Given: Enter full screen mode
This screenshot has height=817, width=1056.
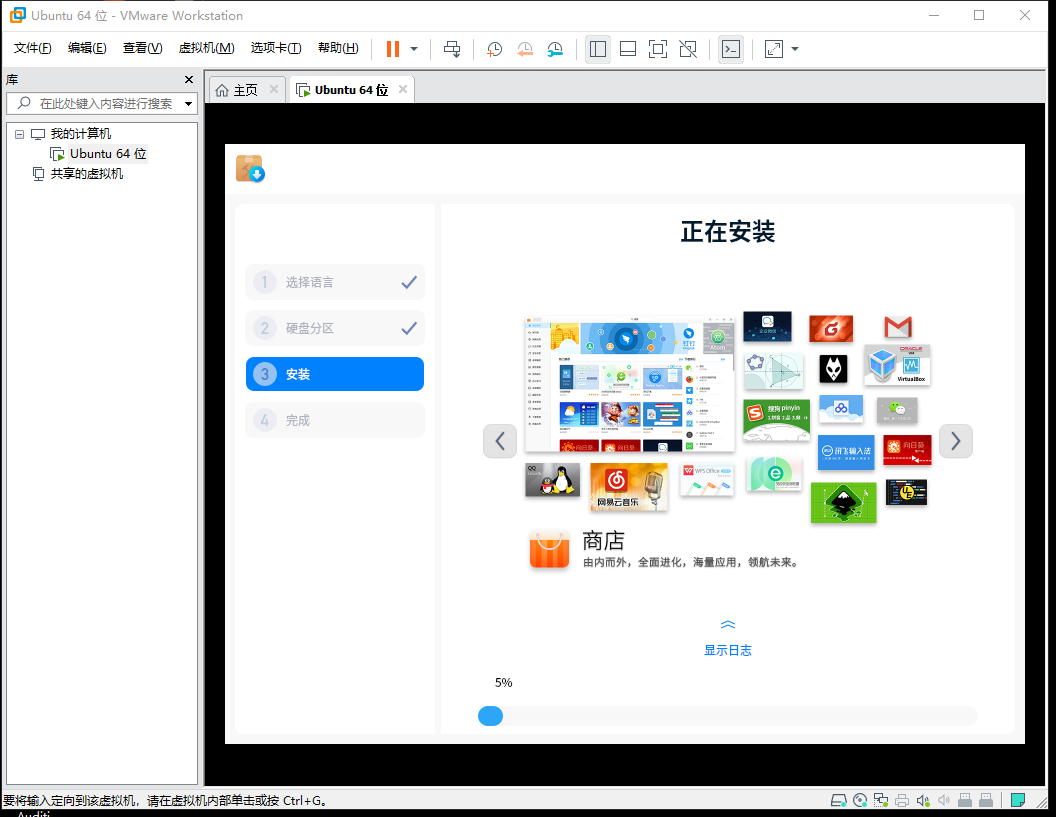Looking at the screenshot, I should click(x=657, y=48).
